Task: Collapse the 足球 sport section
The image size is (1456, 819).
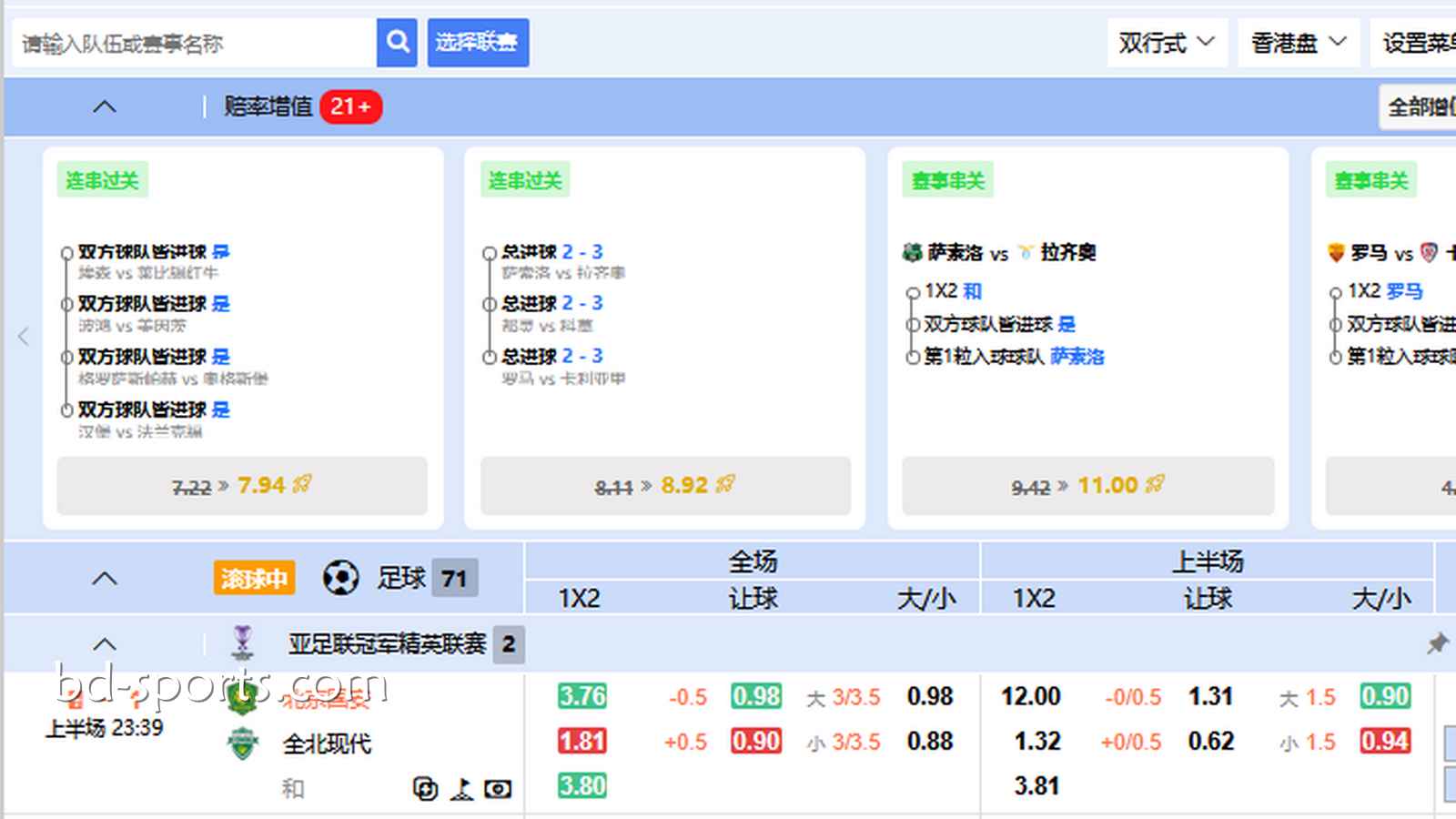Action: coord(105,578)
